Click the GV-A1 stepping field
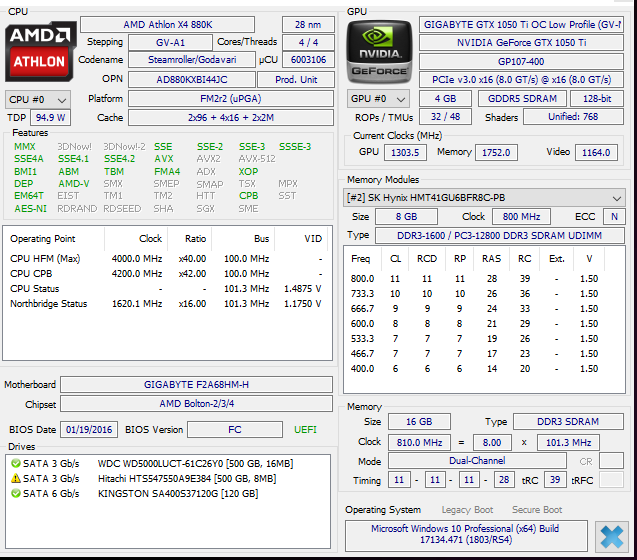Viewport: 637px width, 560px height. pos(170,43)
